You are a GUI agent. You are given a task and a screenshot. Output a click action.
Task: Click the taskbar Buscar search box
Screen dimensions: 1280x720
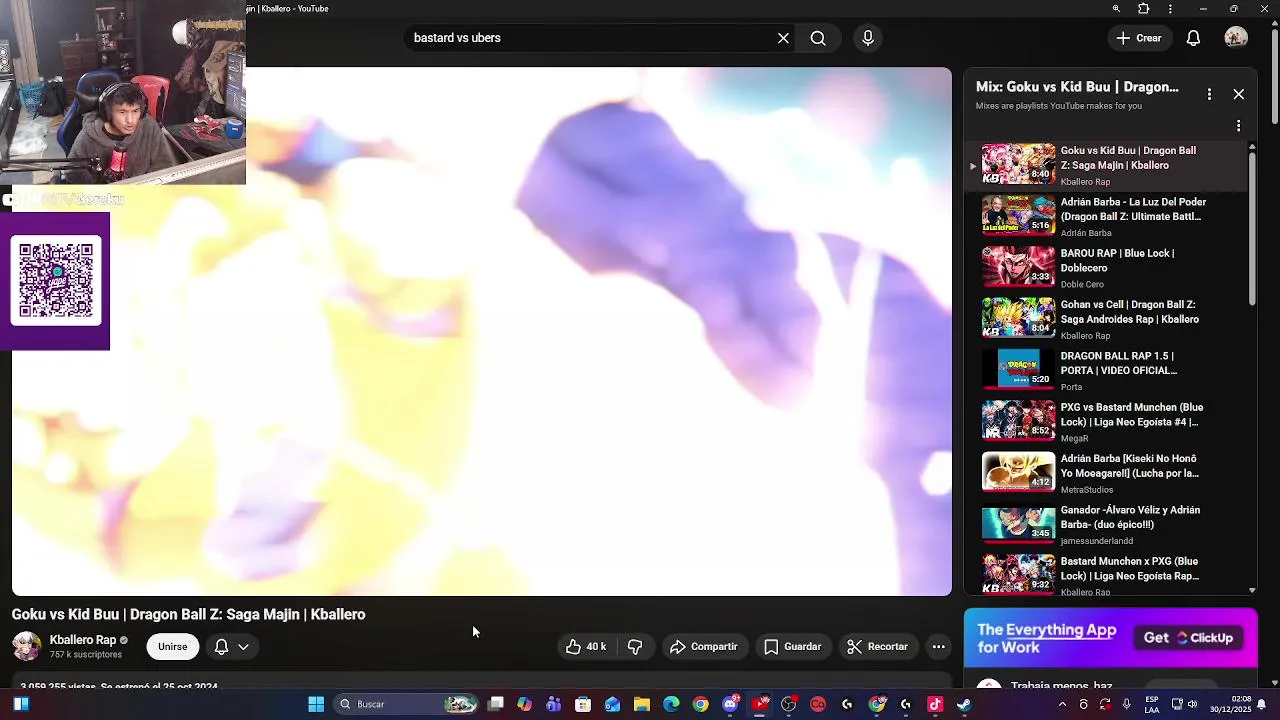[x=406, y=704]
